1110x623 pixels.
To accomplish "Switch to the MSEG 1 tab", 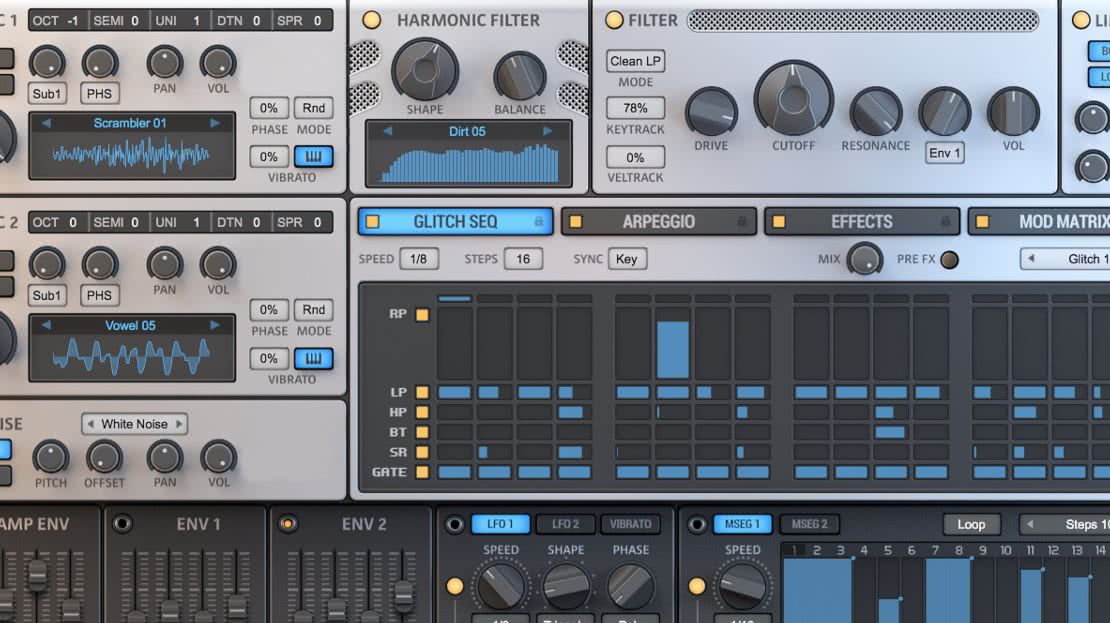I will point(742,524).
